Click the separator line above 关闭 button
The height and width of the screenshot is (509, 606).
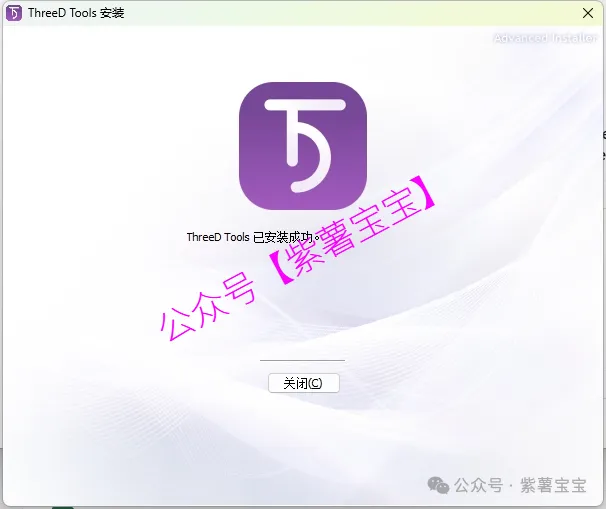click(x=302, y=360)
